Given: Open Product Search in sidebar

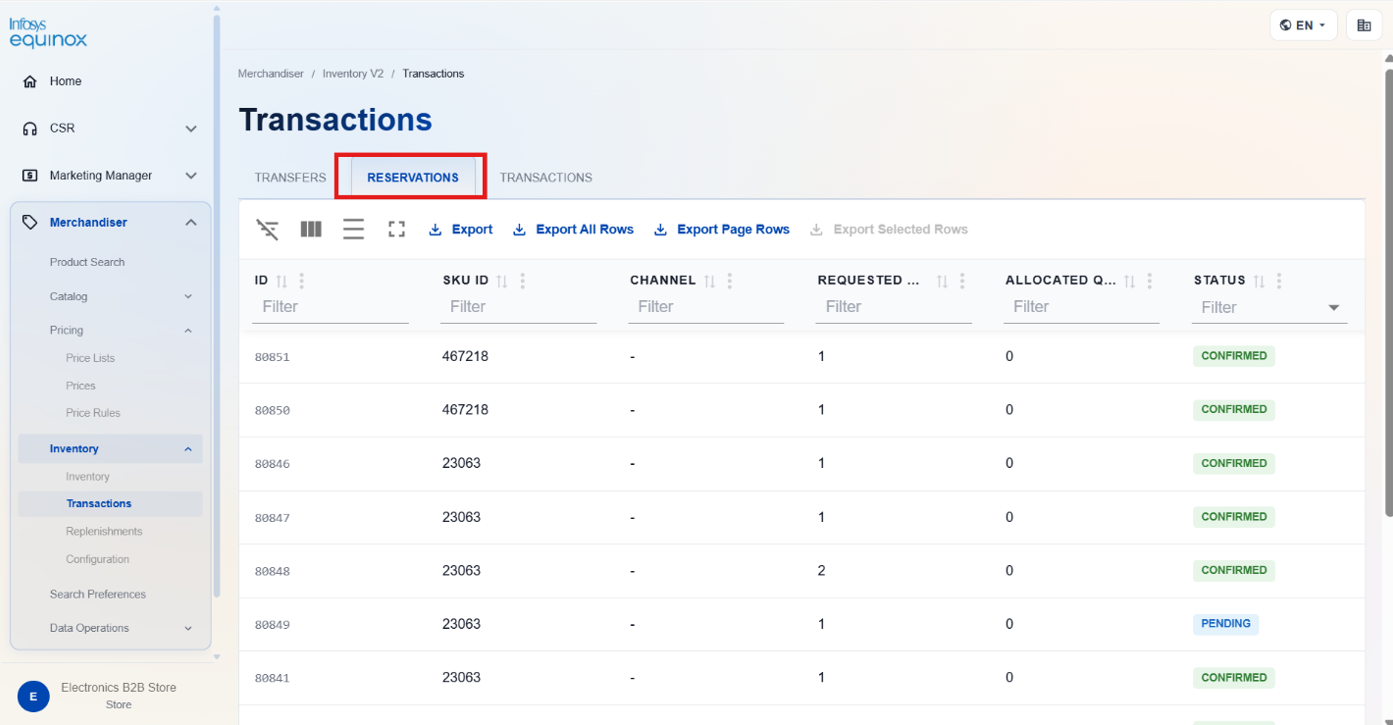Looking at the screenshot, I should click(87, 263).
